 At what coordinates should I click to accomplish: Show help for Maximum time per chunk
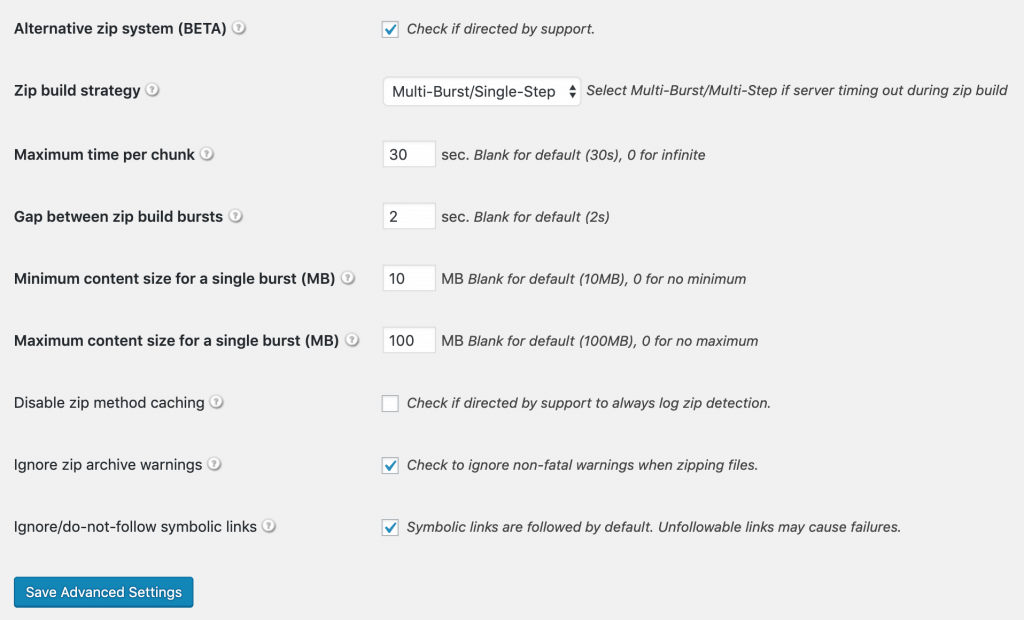[x=206, y=154]
